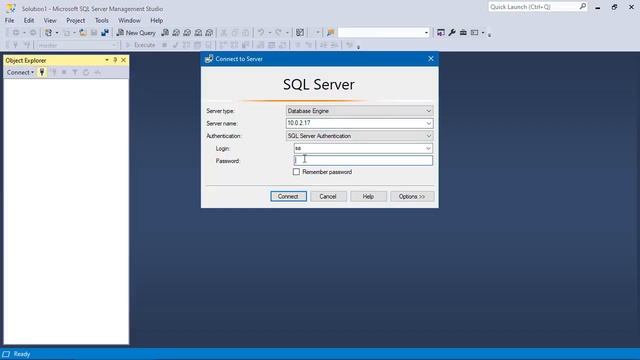
Task: Open Object Explorer window position dropdown arrow
Action: [107, 60]
